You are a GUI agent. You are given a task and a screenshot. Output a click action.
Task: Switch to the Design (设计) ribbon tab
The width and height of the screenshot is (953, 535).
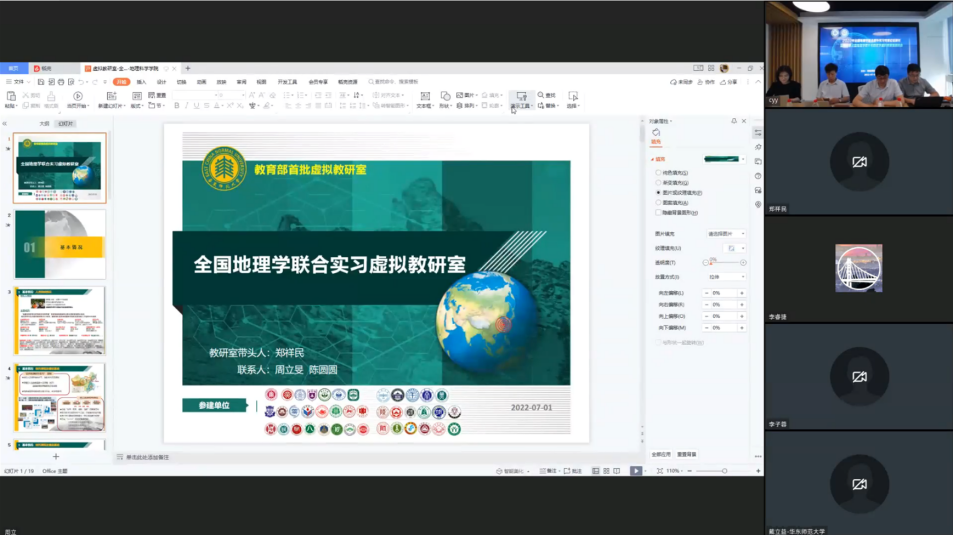tap(161, 82)
